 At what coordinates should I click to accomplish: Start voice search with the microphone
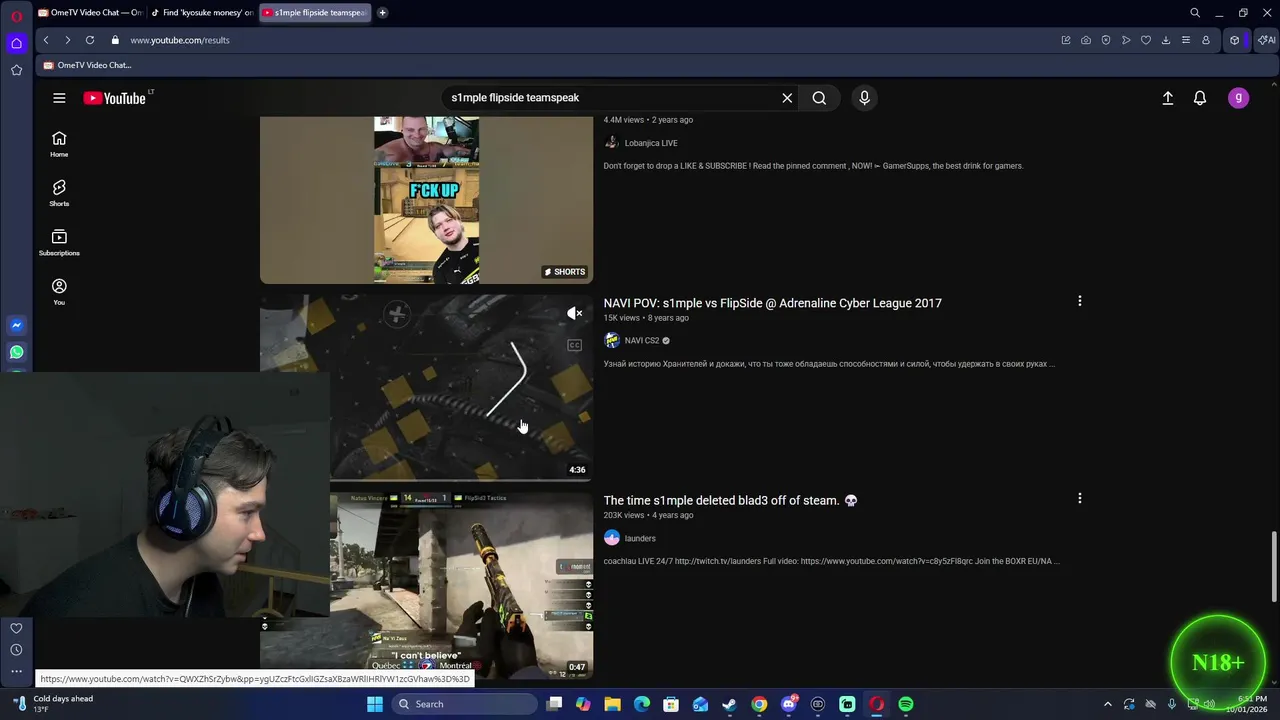pos(864,98)
